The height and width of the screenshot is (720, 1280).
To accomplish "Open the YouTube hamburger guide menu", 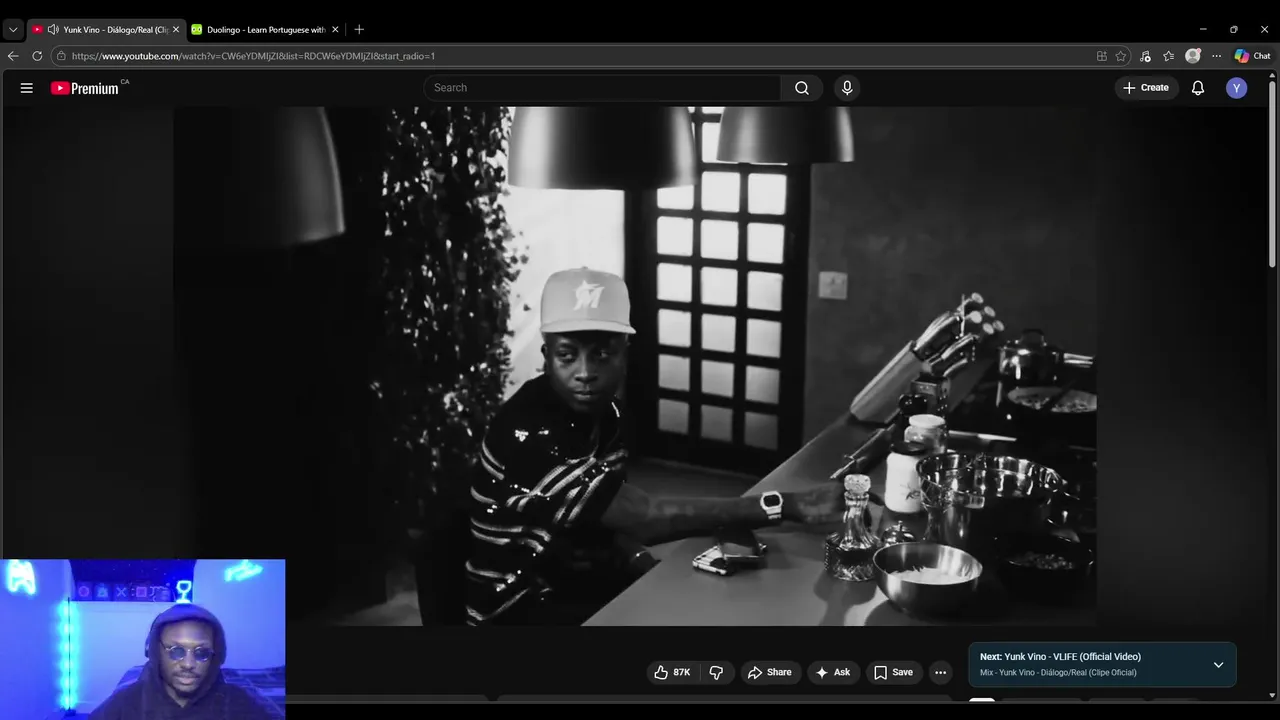I will pos(27,88).
